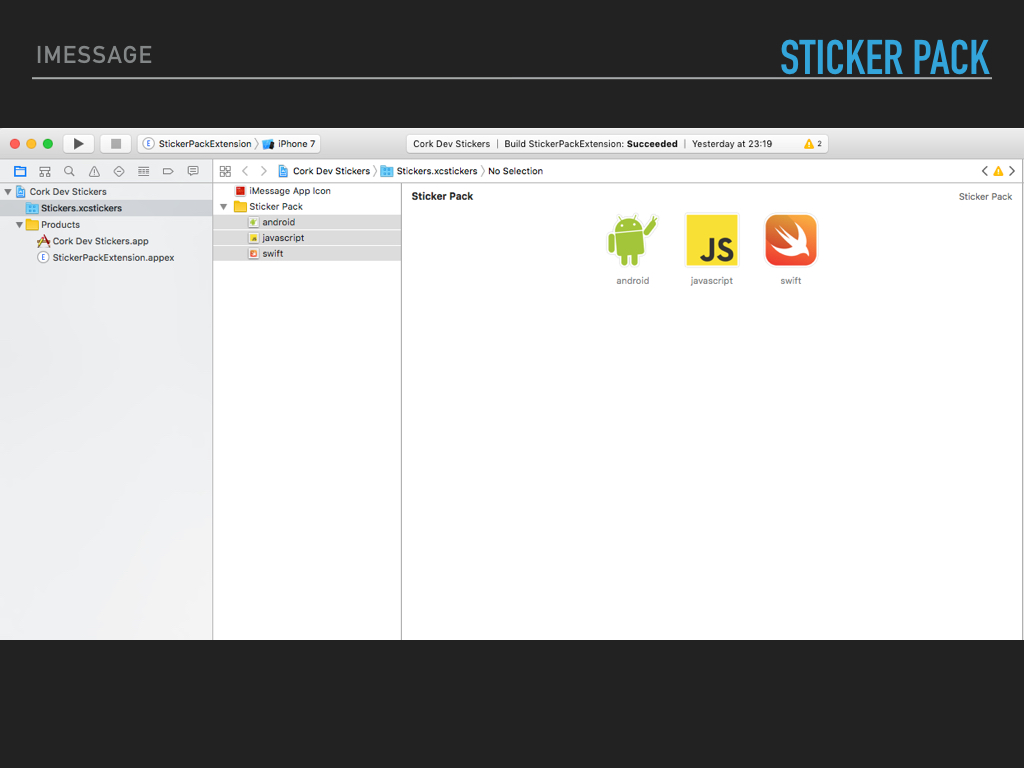Collapse the Sticker Pack folder

coord(223,206)
